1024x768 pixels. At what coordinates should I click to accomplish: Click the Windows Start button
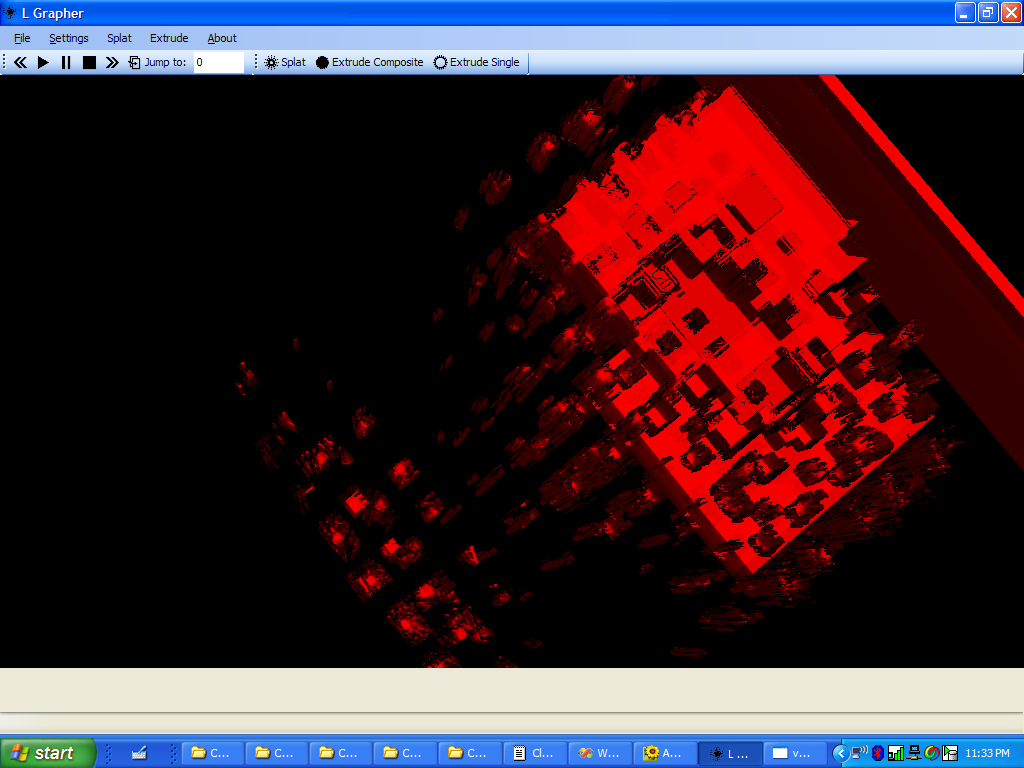point(48,753)
